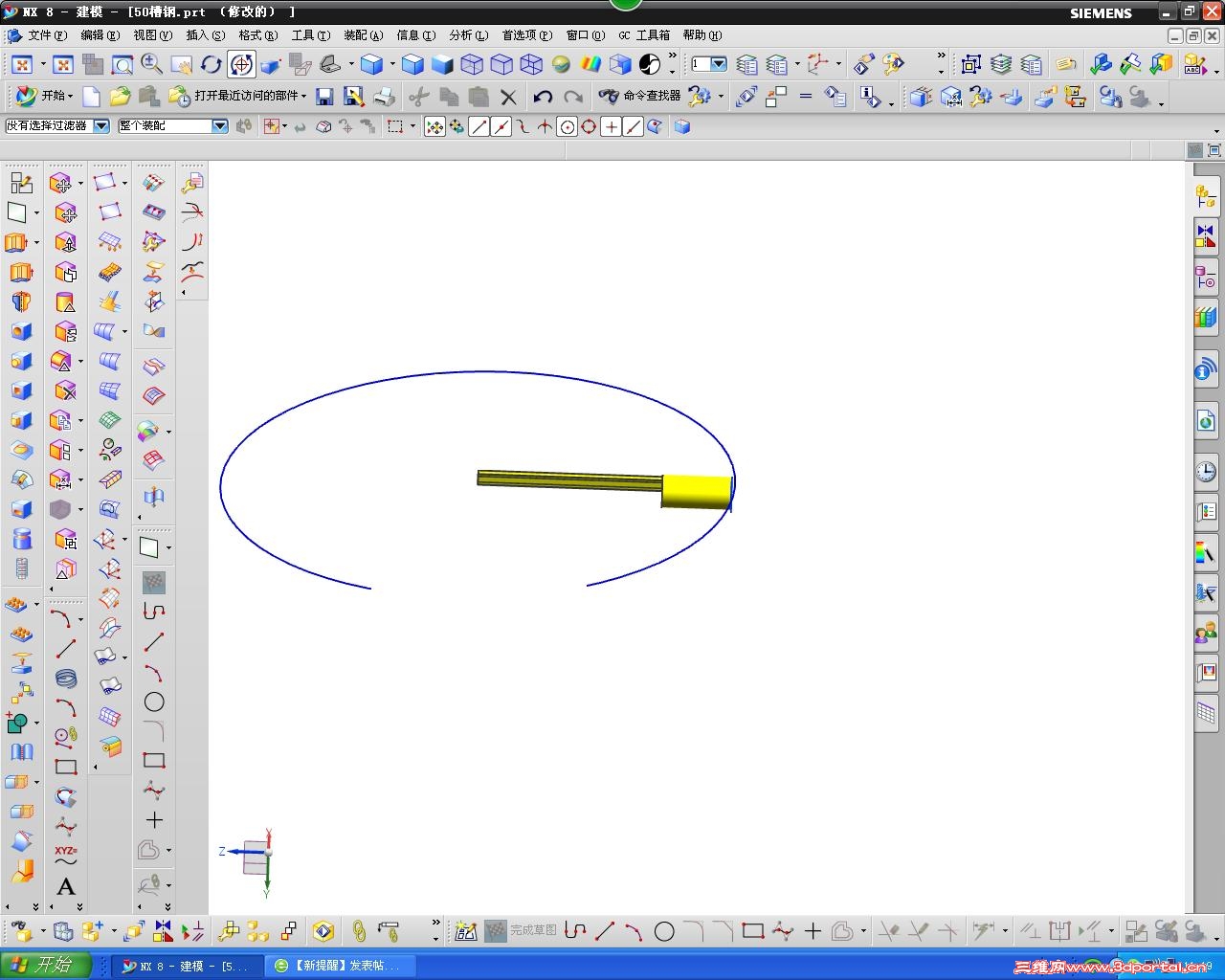The width and height of the screenshot is (1225, 980).
Task: Click the Delete X icon
Action: point(508,97)
